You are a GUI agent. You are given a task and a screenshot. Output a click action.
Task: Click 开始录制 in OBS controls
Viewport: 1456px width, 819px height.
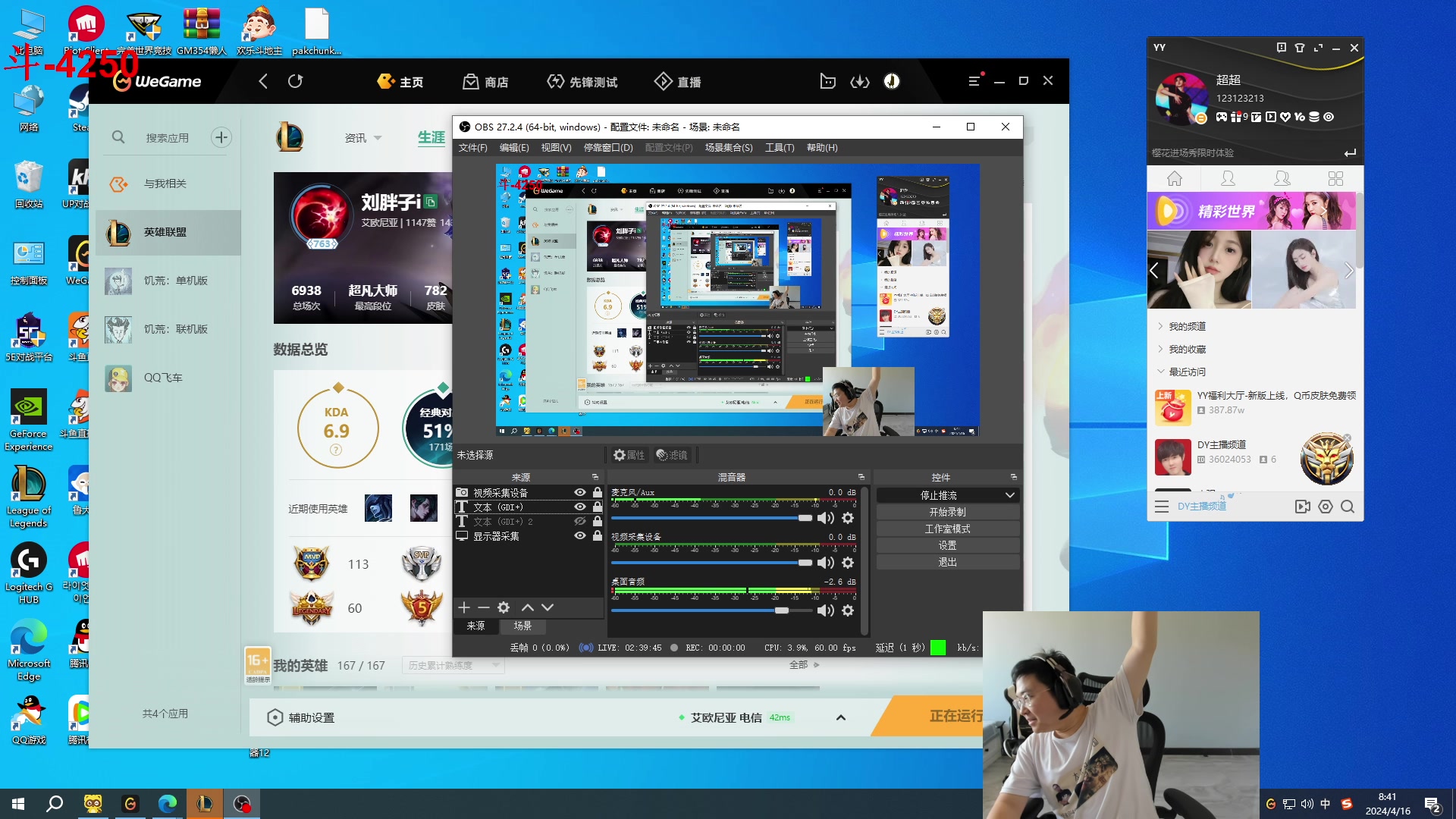pos(947,512)
